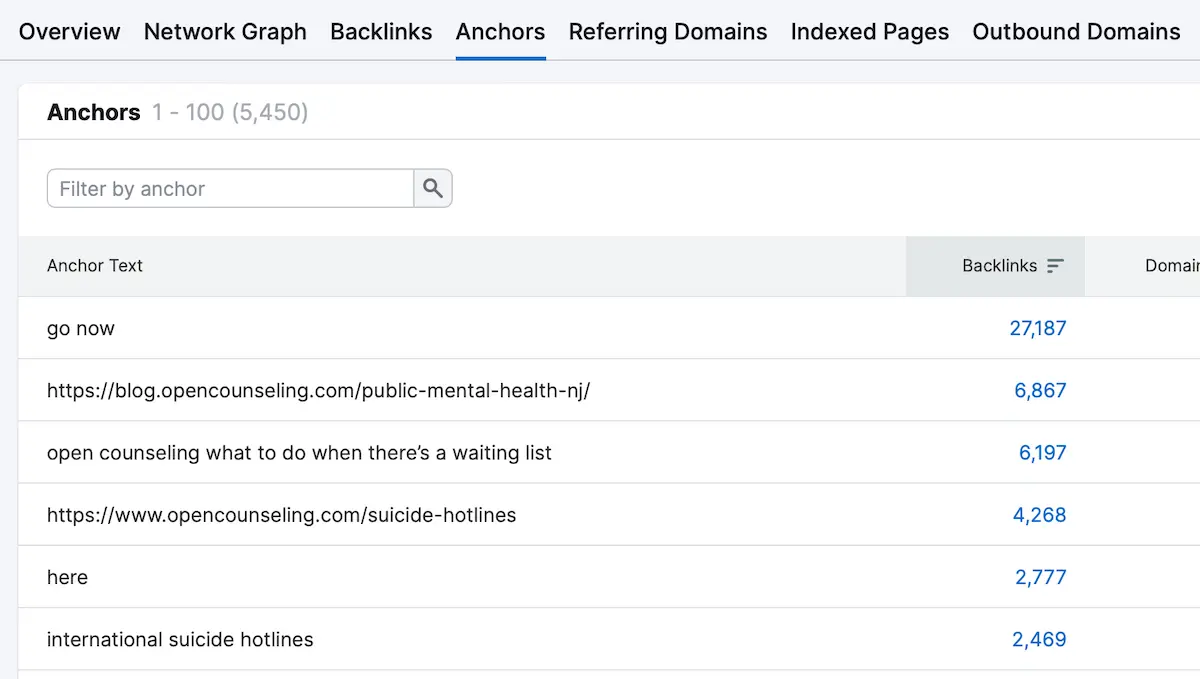Image resolution: width=1200 pixels, height=679 pixels.
Task: Click the sort icon in Backlinks column
Action: pos(1055,266)
